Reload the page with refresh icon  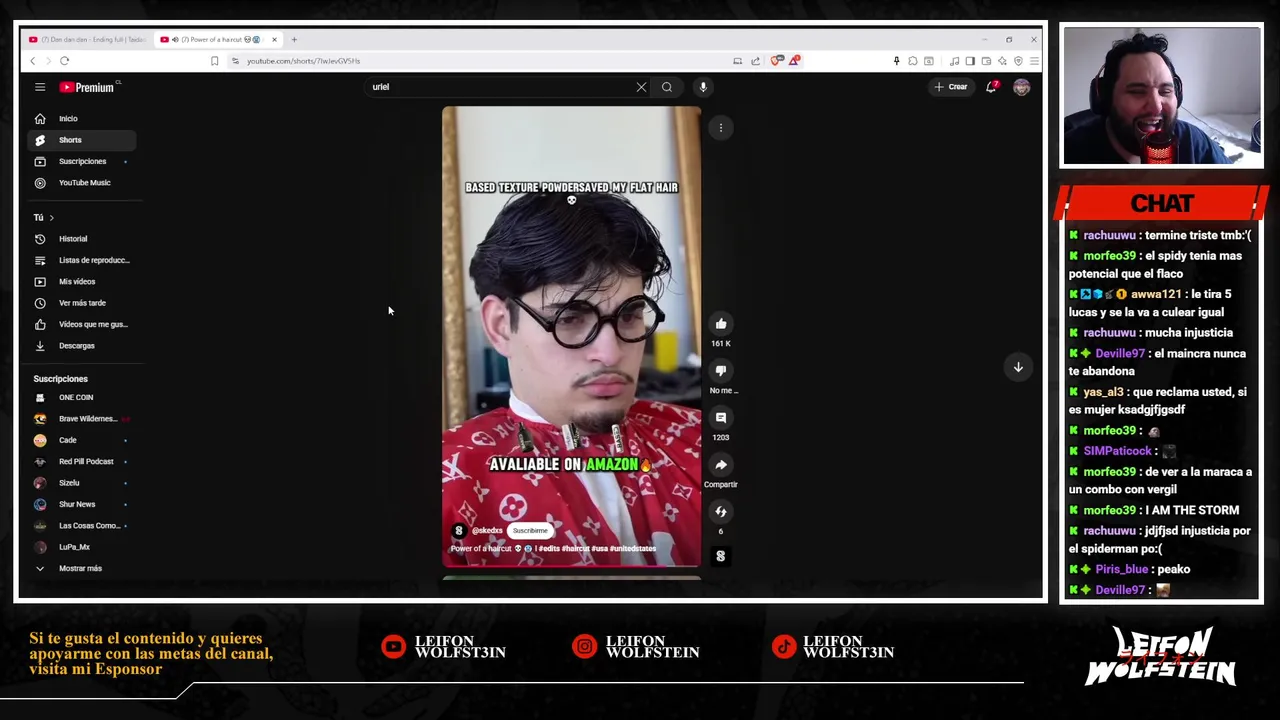coord(64,61)
